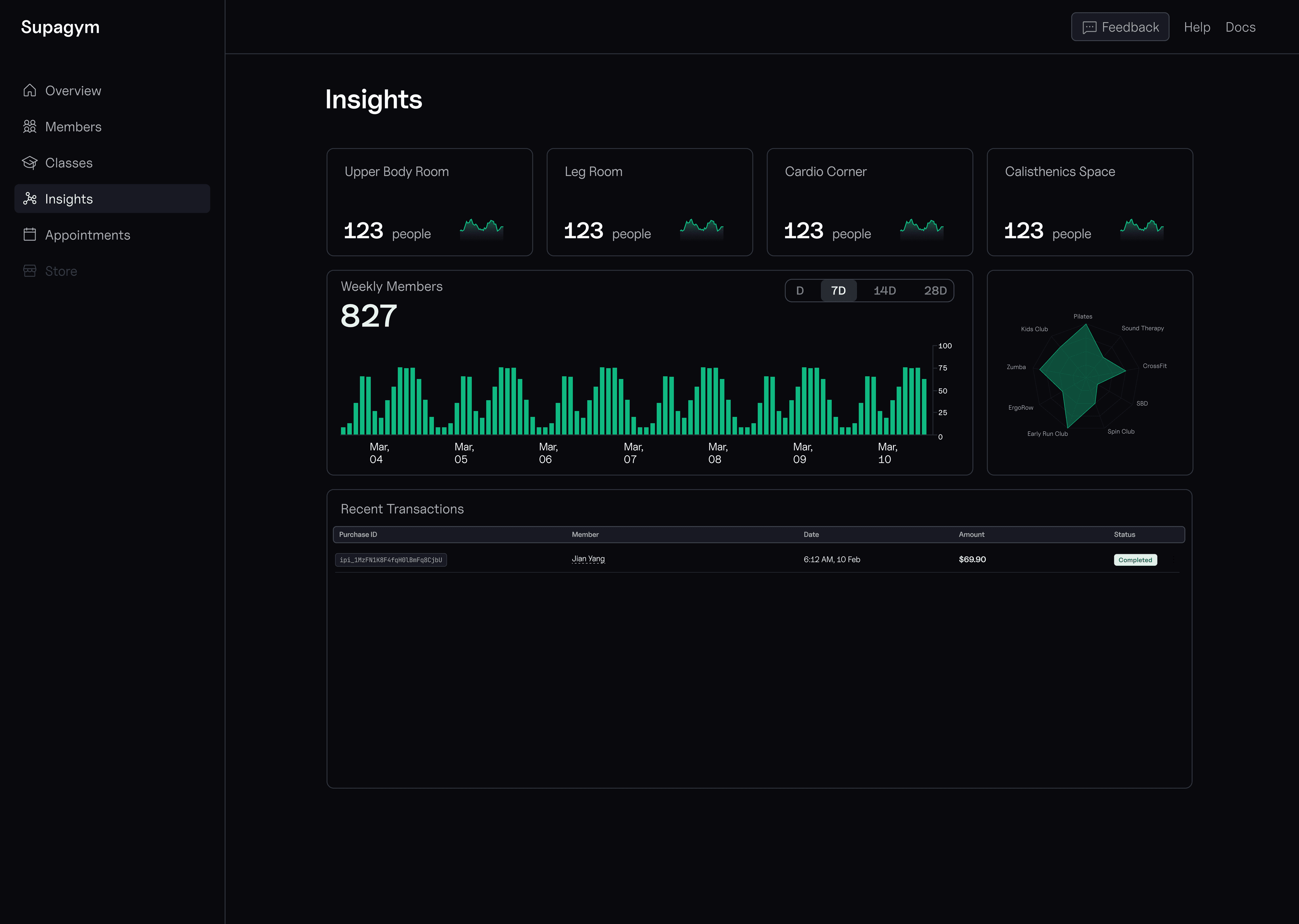This screenshot has width=1299, height=924.
Task: Click the Pilates radar label
Action: [x=1083, y=316]
